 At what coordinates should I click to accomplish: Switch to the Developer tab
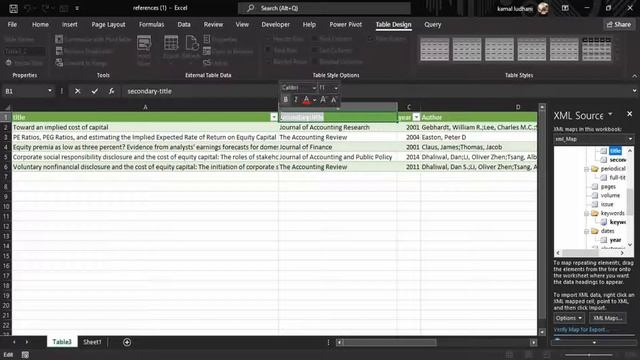(x=276, y=24)
